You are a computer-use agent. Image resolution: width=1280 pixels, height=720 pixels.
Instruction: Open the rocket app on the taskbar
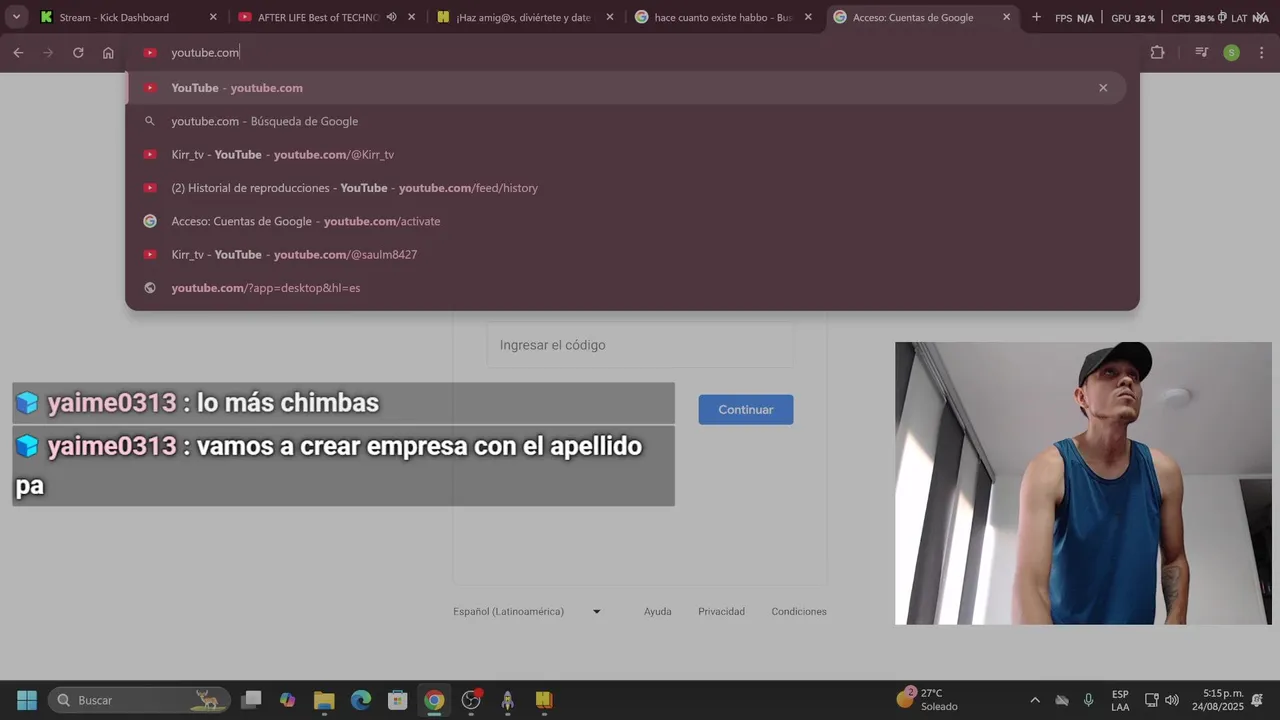[507, 700]
